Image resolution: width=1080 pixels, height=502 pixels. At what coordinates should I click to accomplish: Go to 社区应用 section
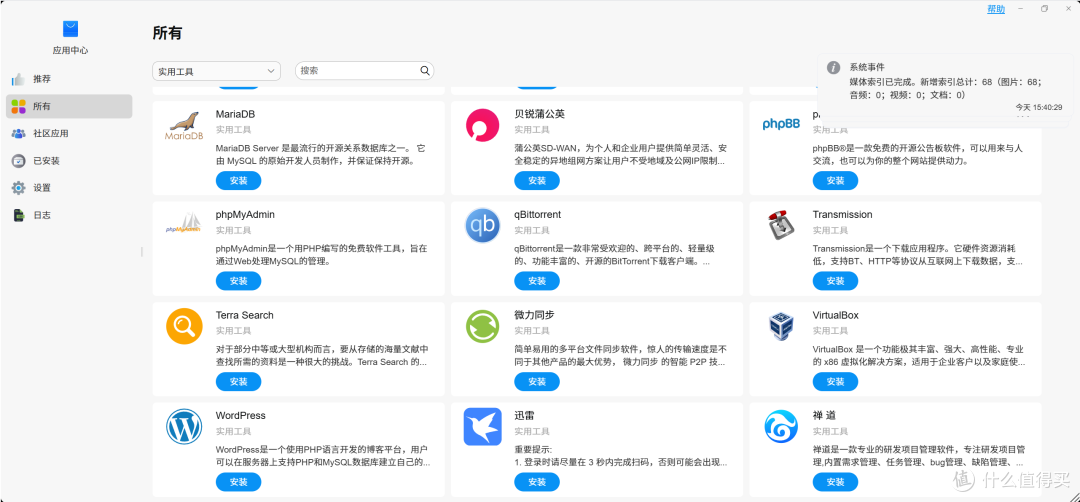(69, 133)
